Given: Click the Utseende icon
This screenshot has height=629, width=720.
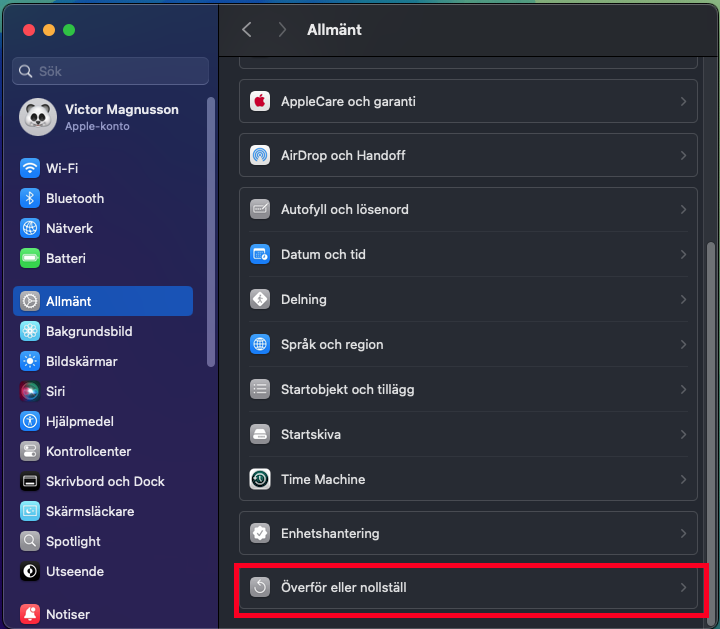Looking at the screenshot, I should point(30,571).
